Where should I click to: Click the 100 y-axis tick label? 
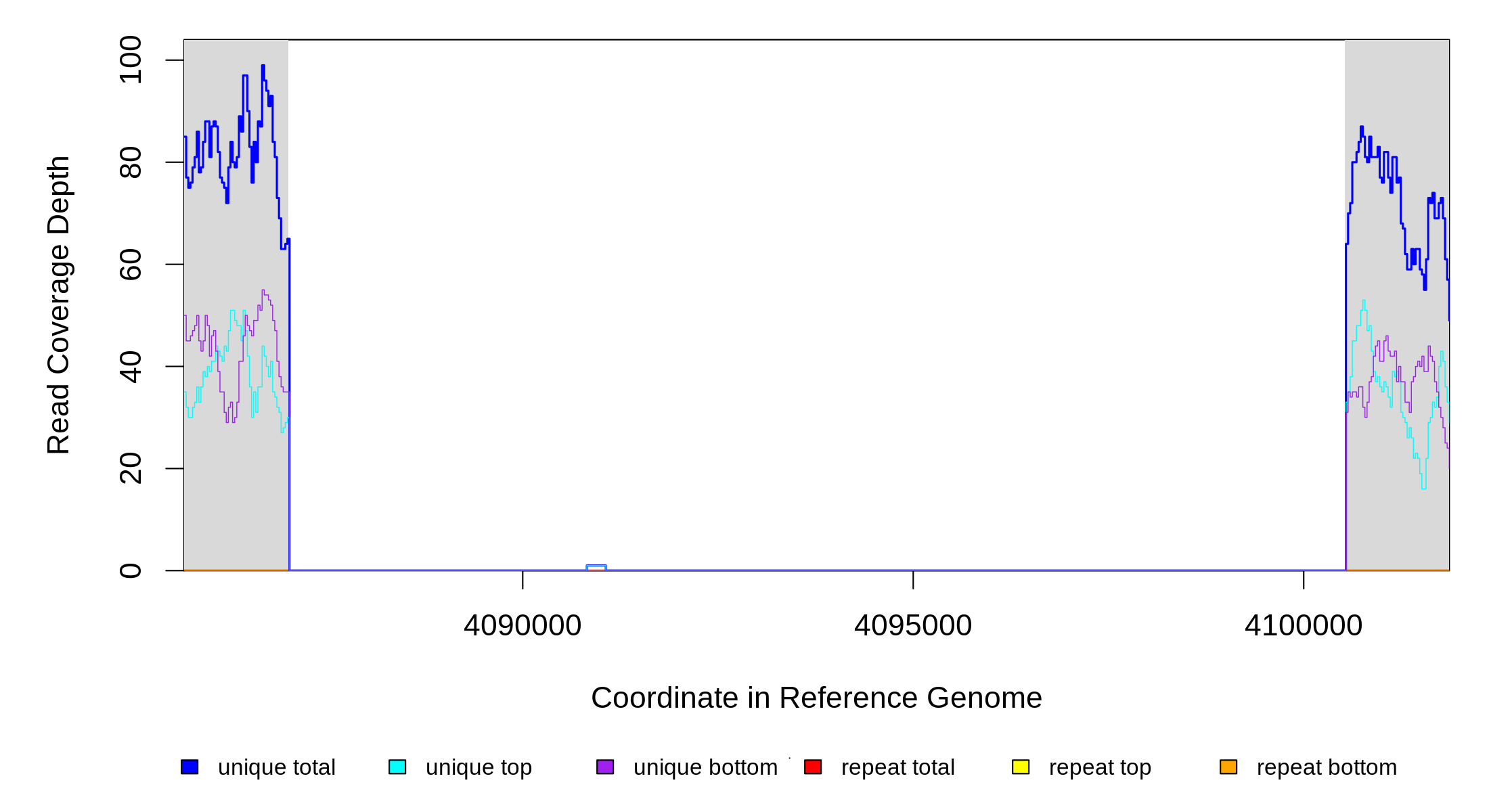pos(131,60)
